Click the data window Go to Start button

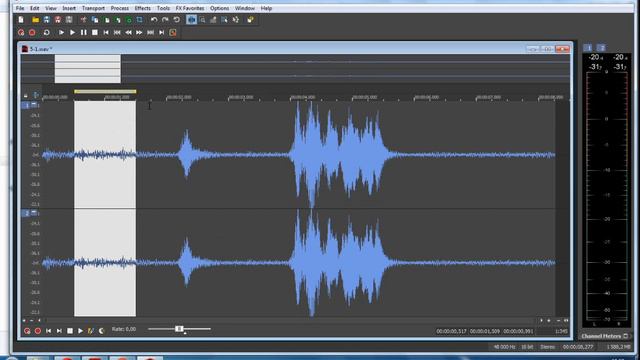(49, 331)
